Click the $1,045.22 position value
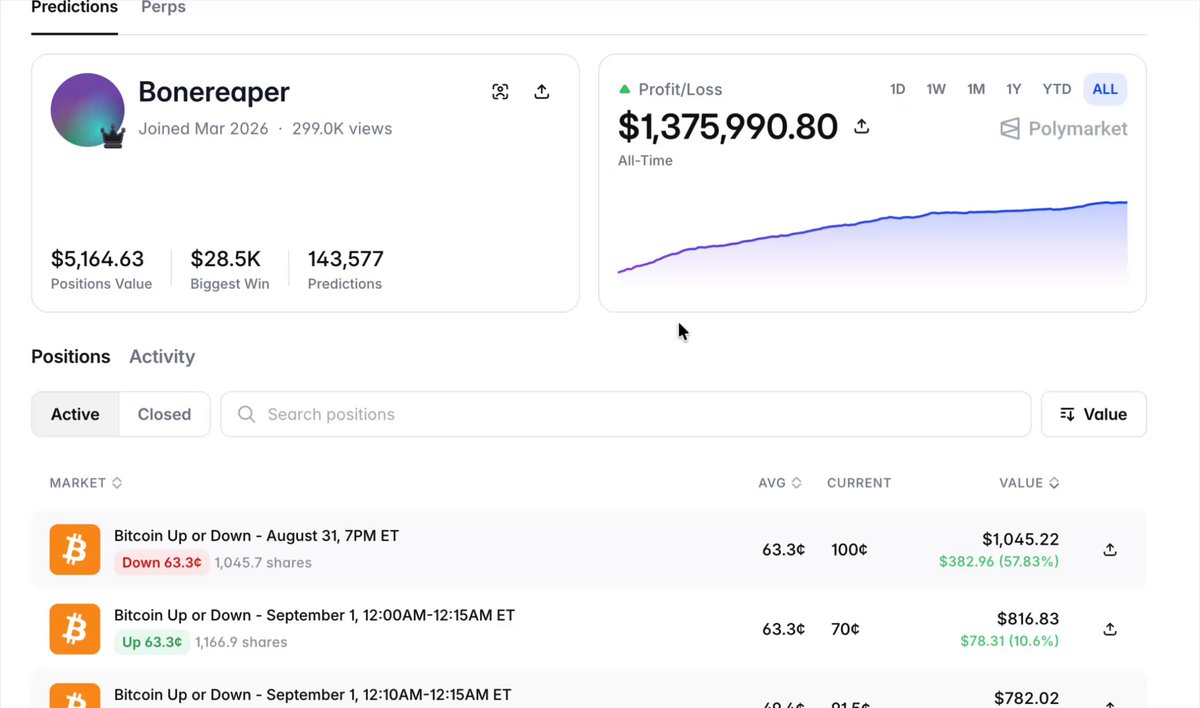Screen dimensions: 1200x708 tap(1020, 539)
